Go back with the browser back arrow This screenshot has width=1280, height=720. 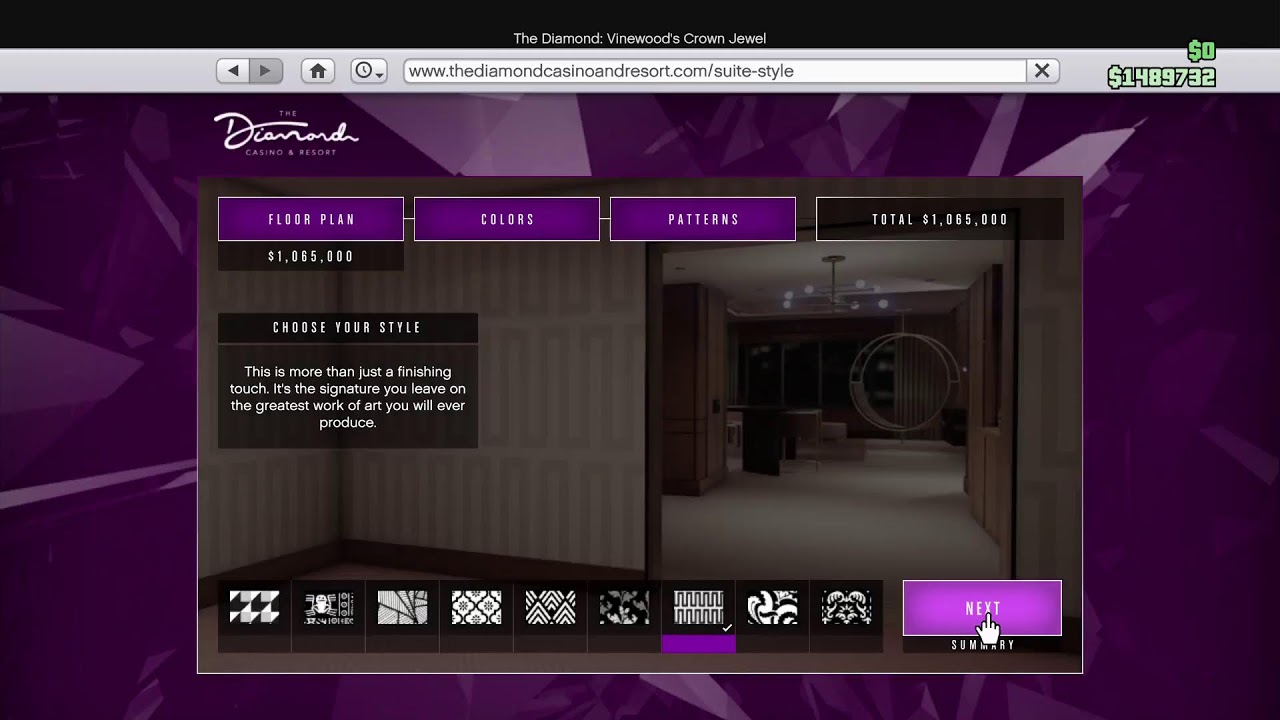point(234,71)
